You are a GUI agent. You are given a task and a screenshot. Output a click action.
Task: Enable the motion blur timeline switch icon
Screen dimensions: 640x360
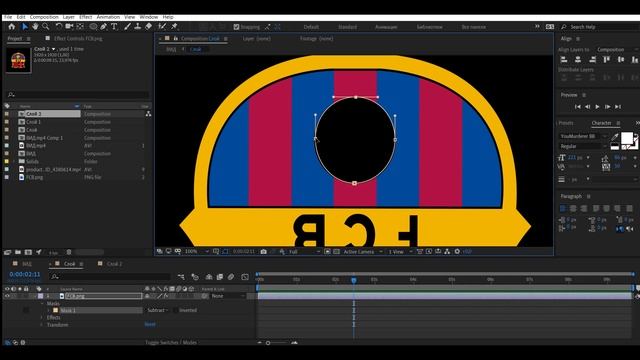(231, 277)
